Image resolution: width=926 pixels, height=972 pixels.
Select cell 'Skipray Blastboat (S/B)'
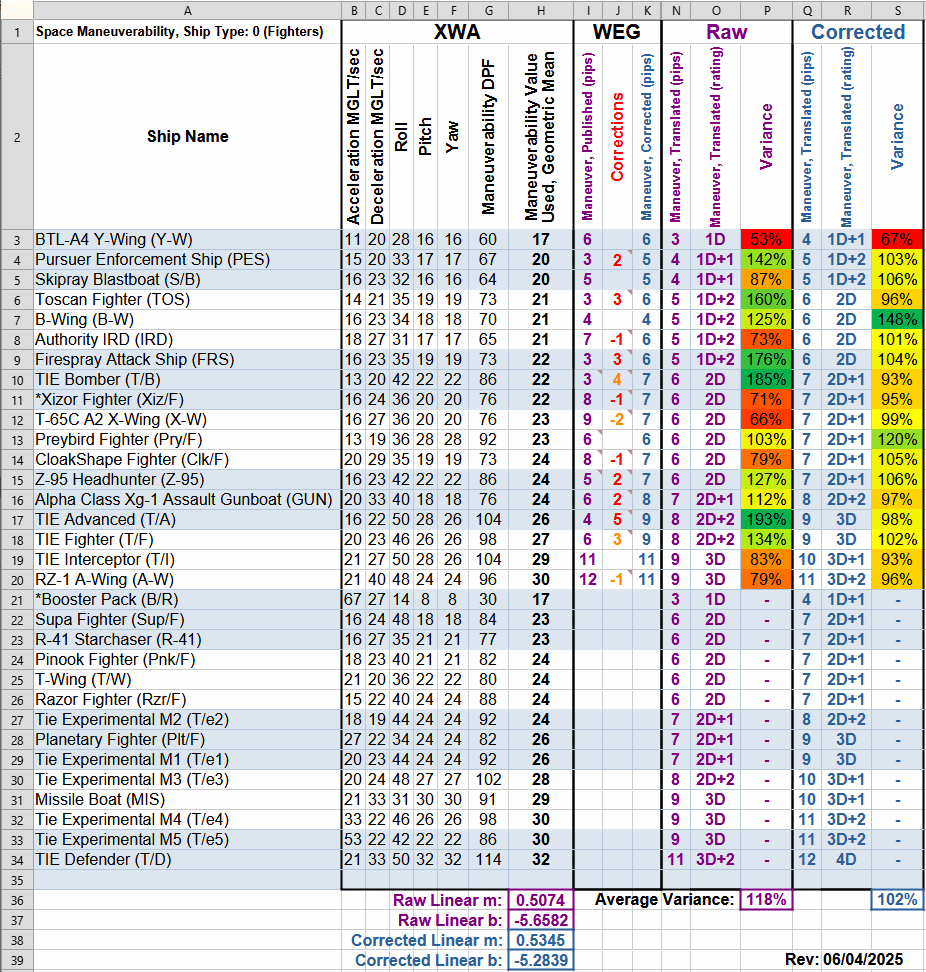[187, 280]
